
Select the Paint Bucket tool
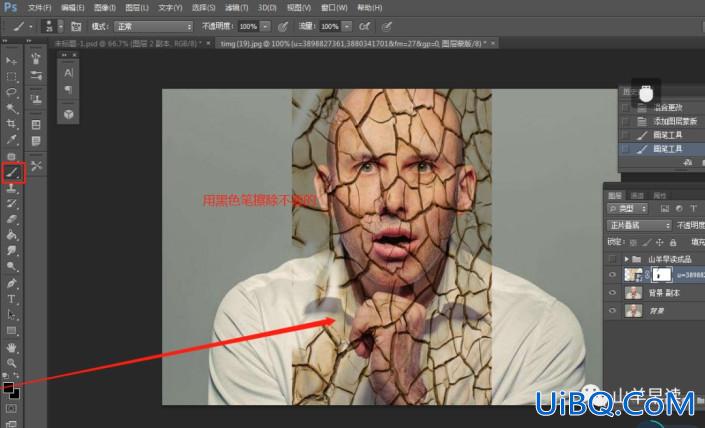tap(11, 235)
